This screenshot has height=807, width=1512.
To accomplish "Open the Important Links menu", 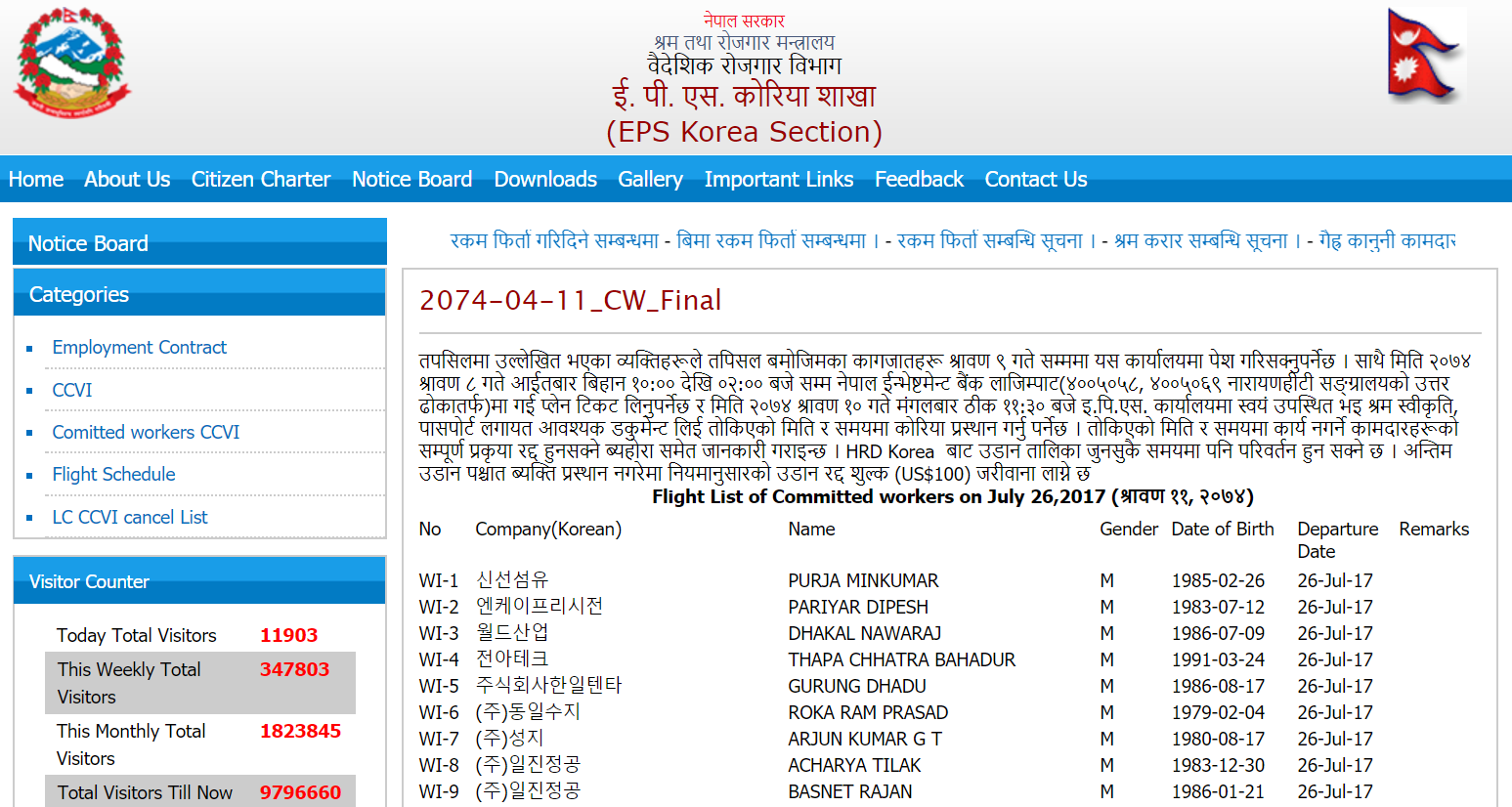I will 779,180.
